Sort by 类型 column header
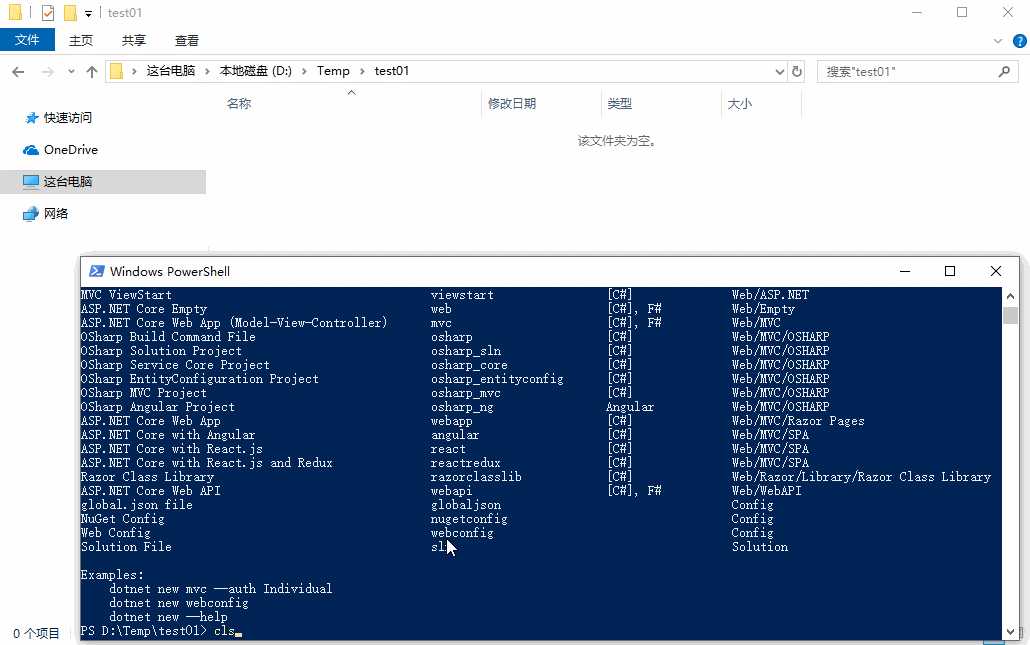 [x=619, y=103]
